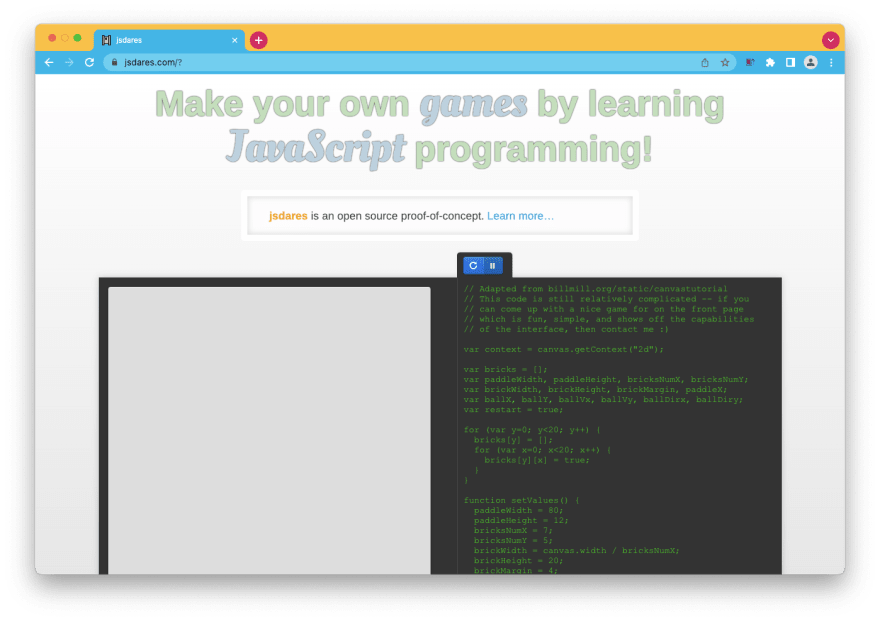
Task: Open the extensions puzzle icon
Action: [x=770, y=62]
